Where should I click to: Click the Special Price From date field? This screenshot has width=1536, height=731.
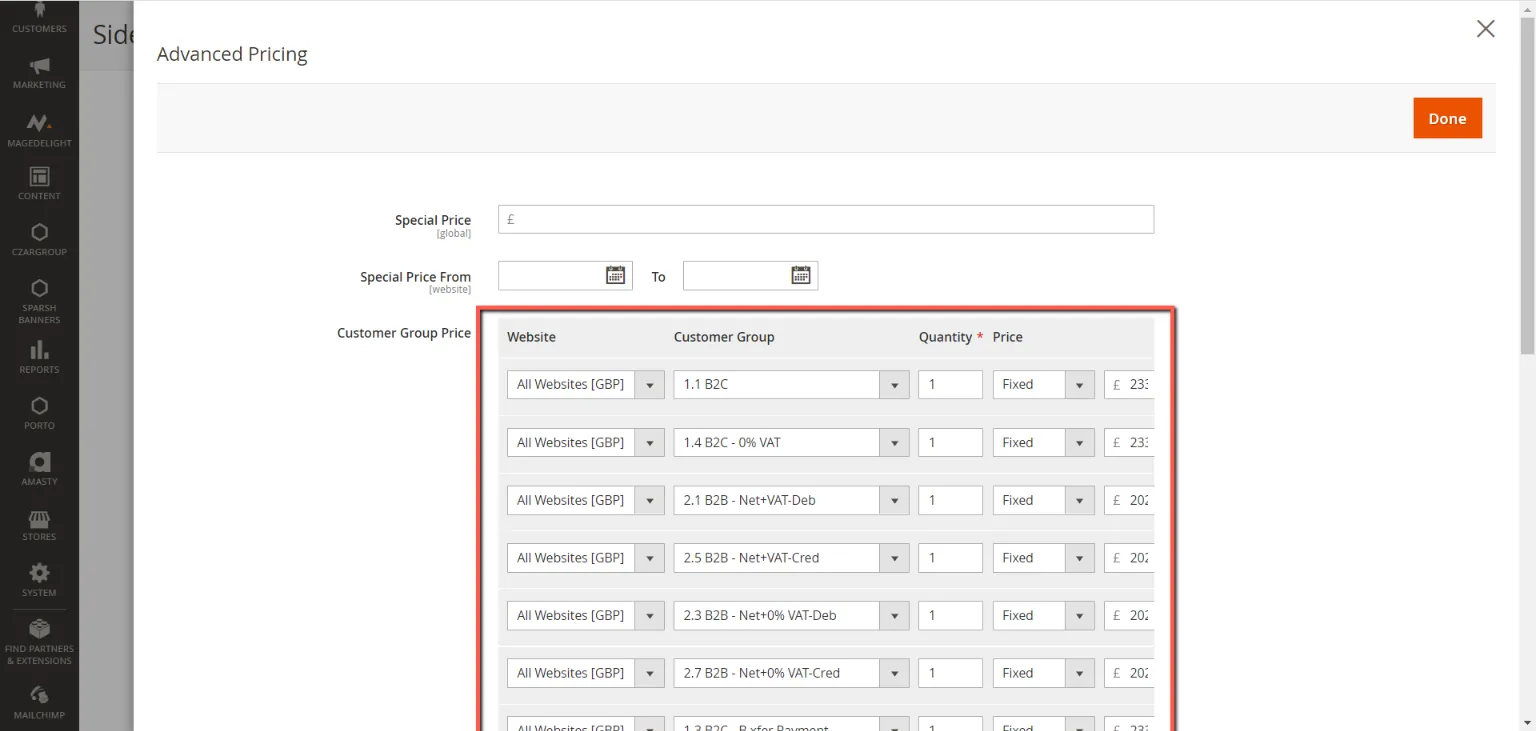[x=565, y=275]
